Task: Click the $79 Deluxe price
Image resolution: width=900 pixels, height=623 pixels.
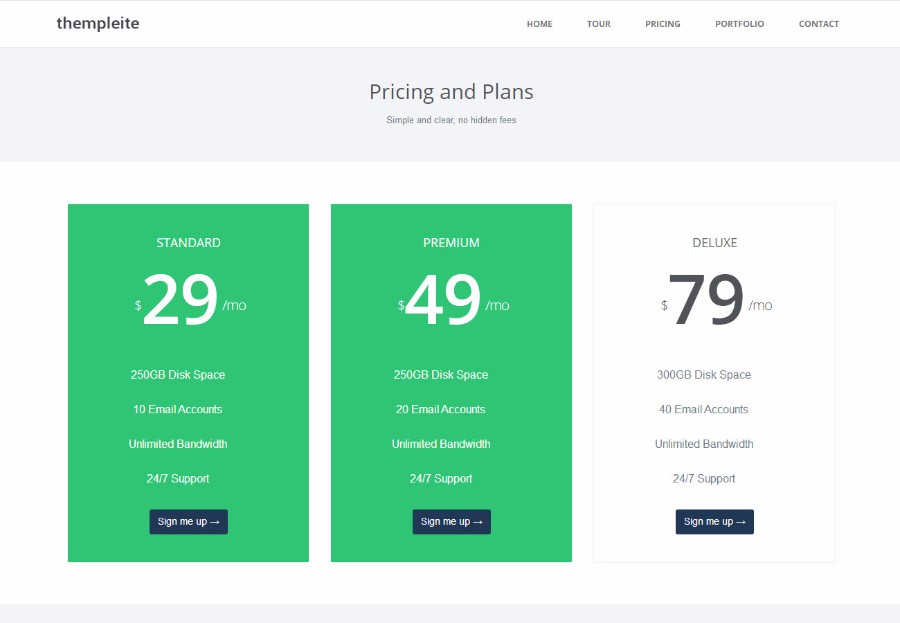Action: [x=706, y=300]
